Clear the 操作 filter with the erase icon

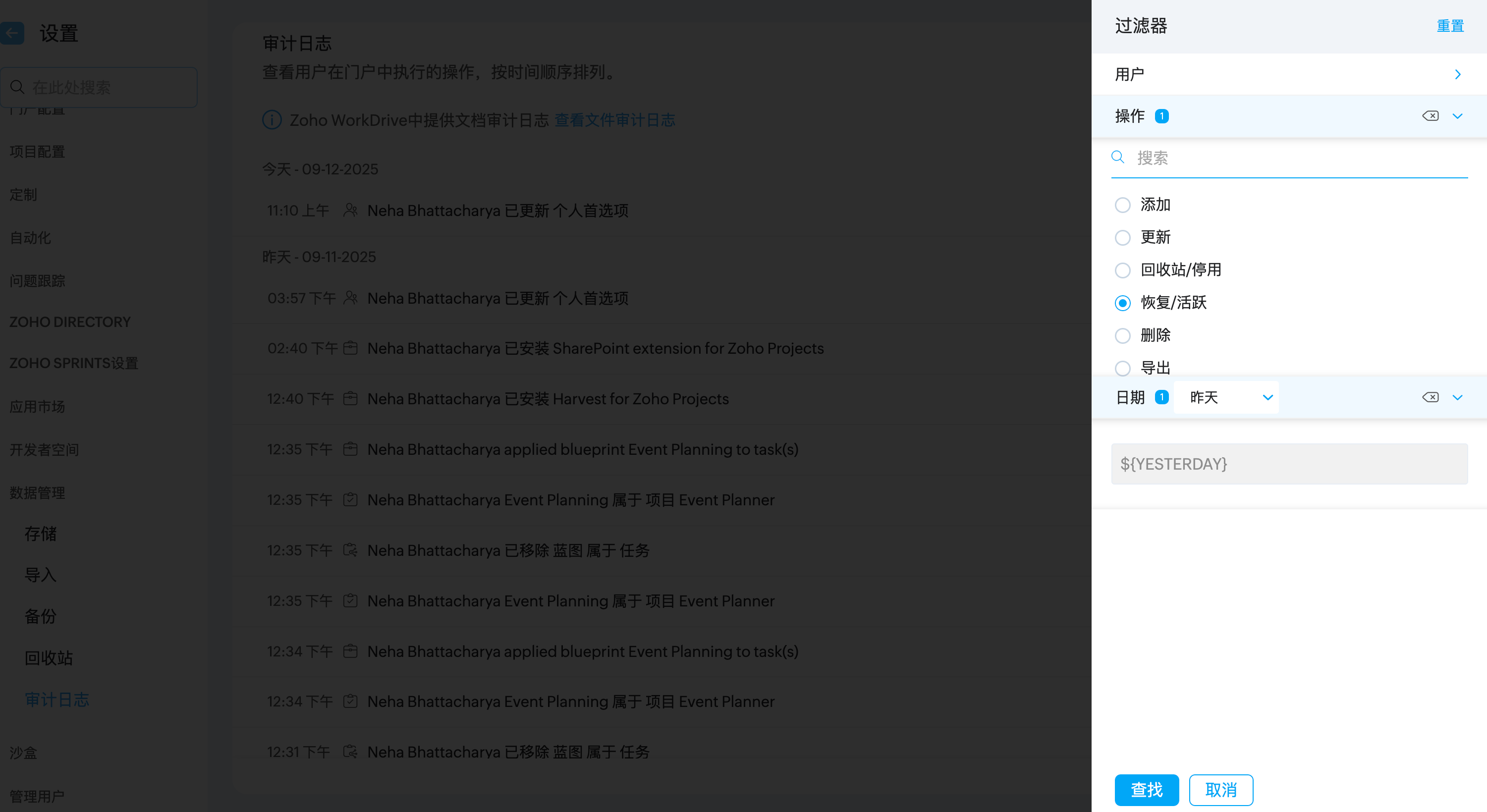coord(1430,116)
